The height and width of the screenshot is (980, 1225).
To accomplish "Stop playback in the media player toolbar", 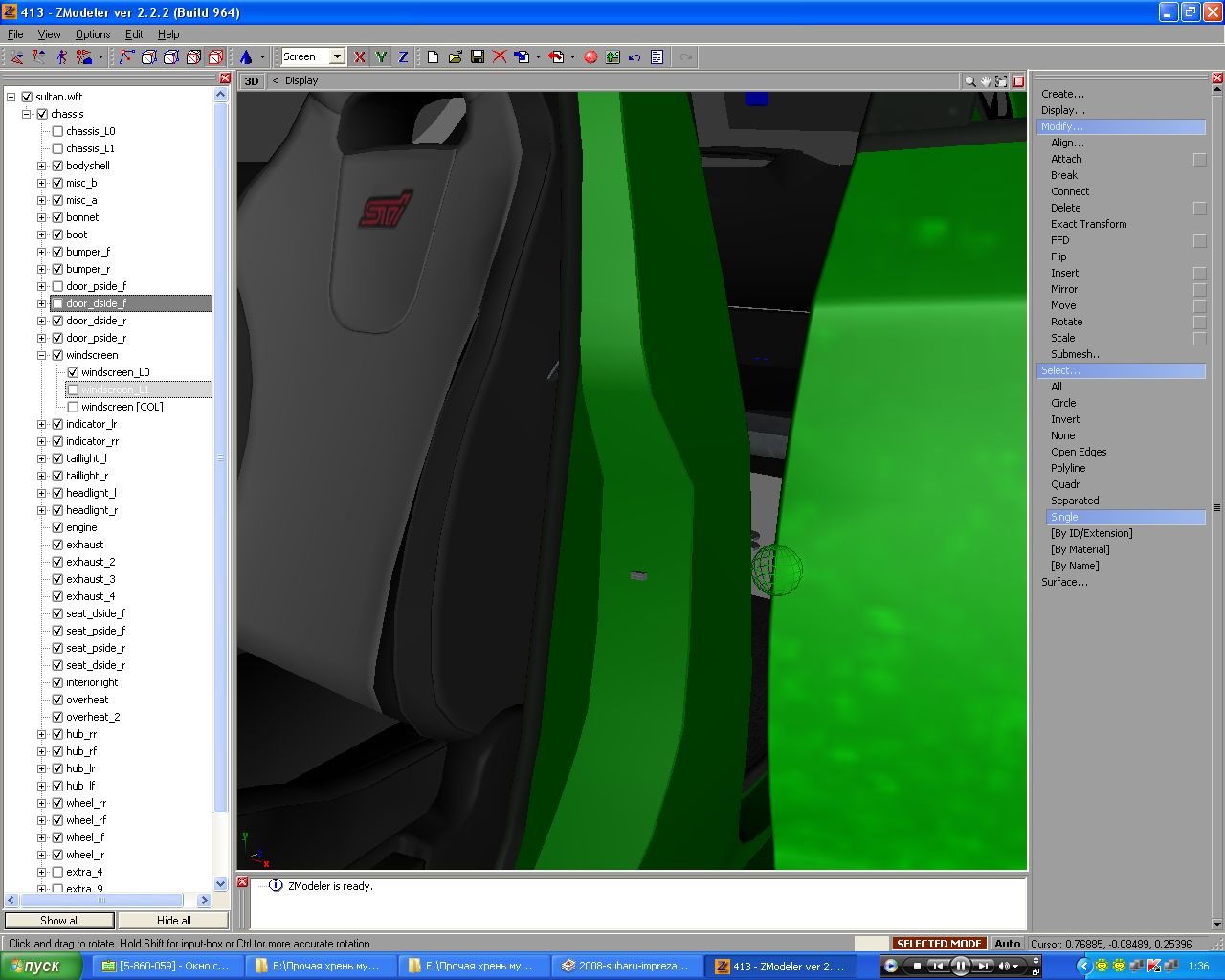I will point(917,967).
